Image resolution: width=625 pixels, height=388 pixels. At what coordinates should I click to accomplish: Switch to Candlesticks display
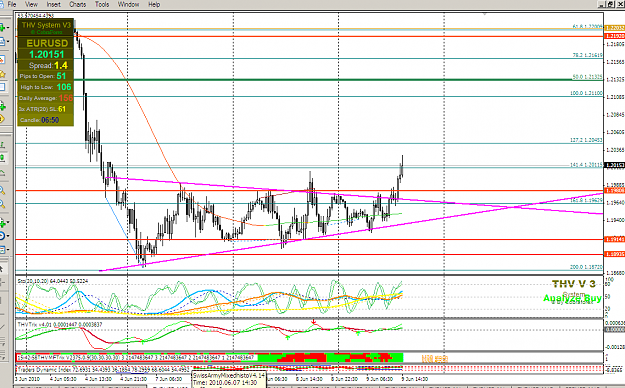pos(2,158)
